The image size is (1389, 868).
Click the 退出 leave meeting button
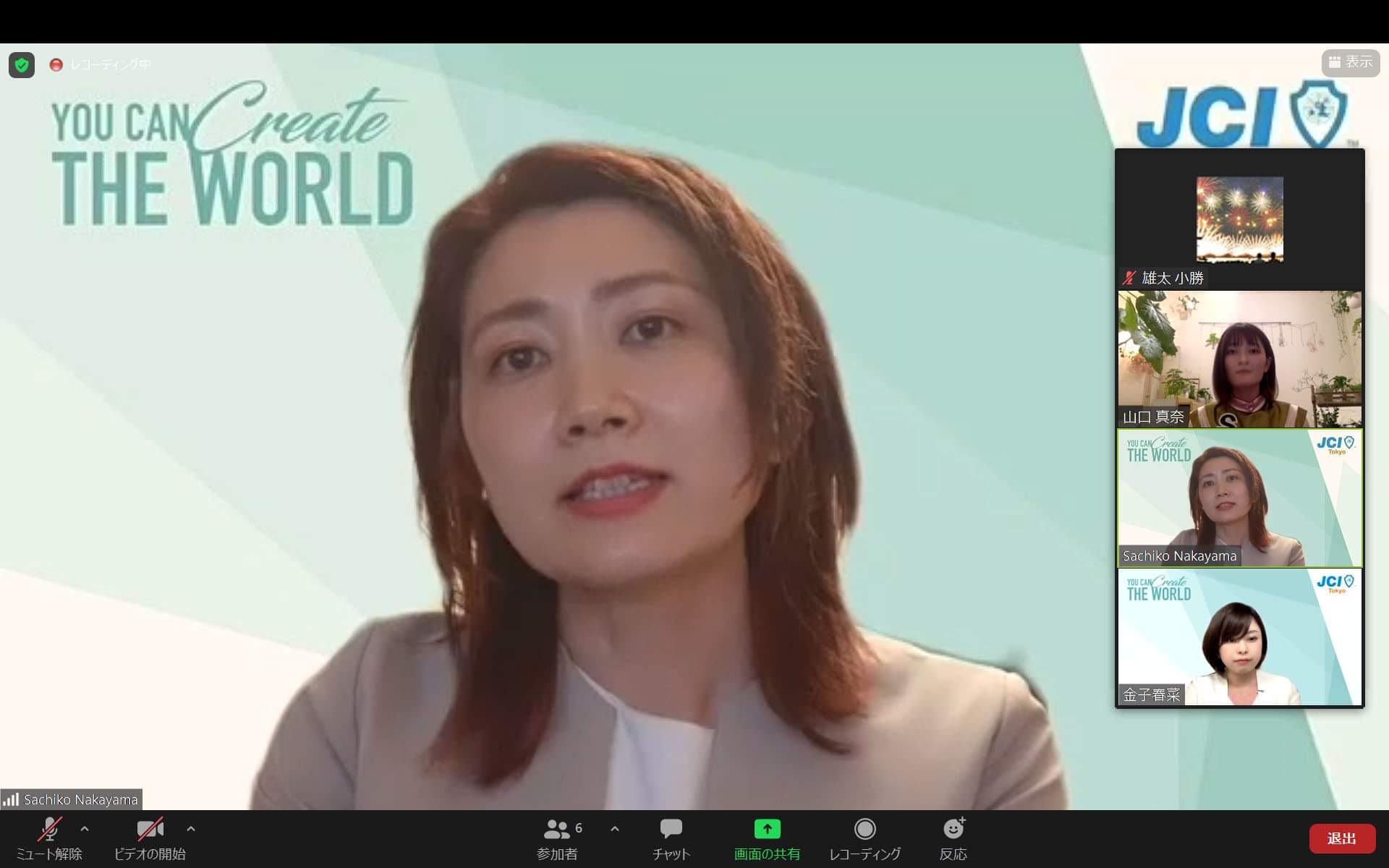point(1341,838)
